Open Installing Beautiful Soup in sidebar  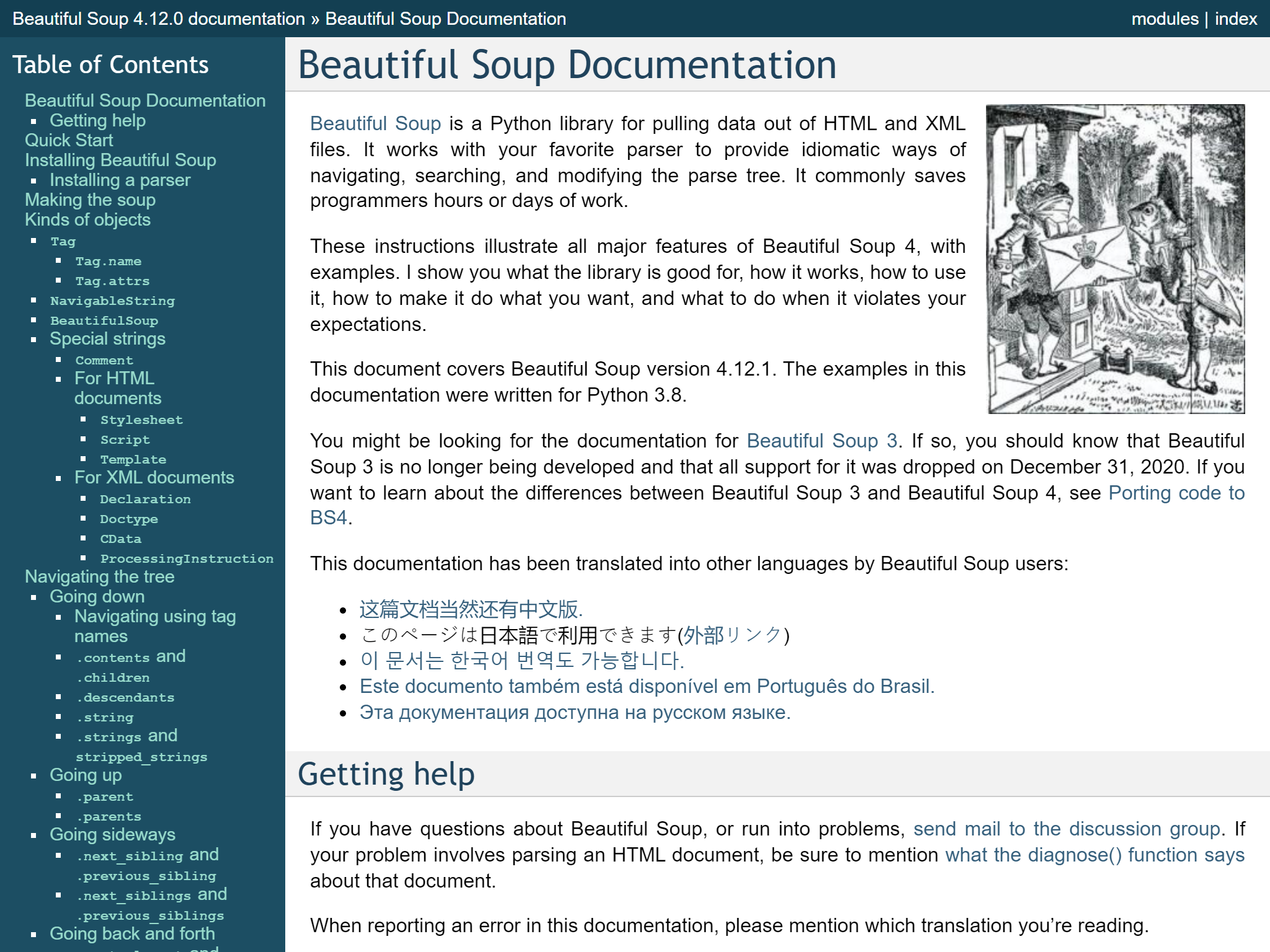pyautogui.click(x=120, y=160)
